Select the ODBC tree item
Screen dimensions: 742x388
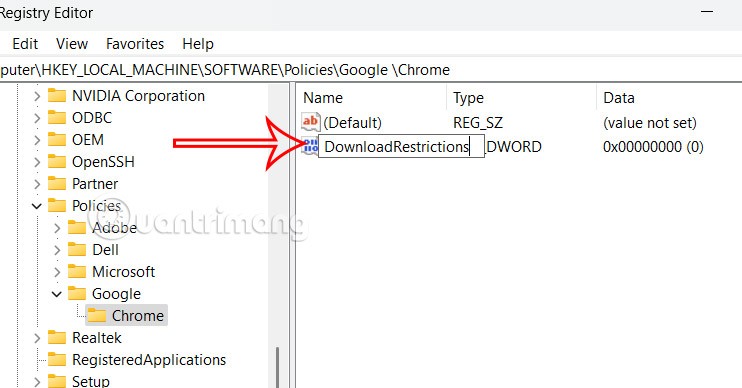(92, 118)
